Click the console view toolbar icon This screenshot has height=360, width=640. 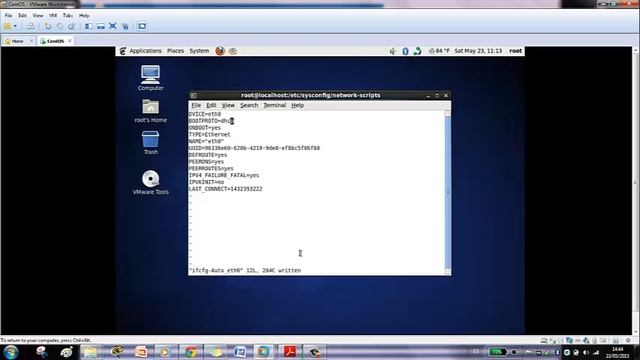pyautogui.click(x=142, y=26)
